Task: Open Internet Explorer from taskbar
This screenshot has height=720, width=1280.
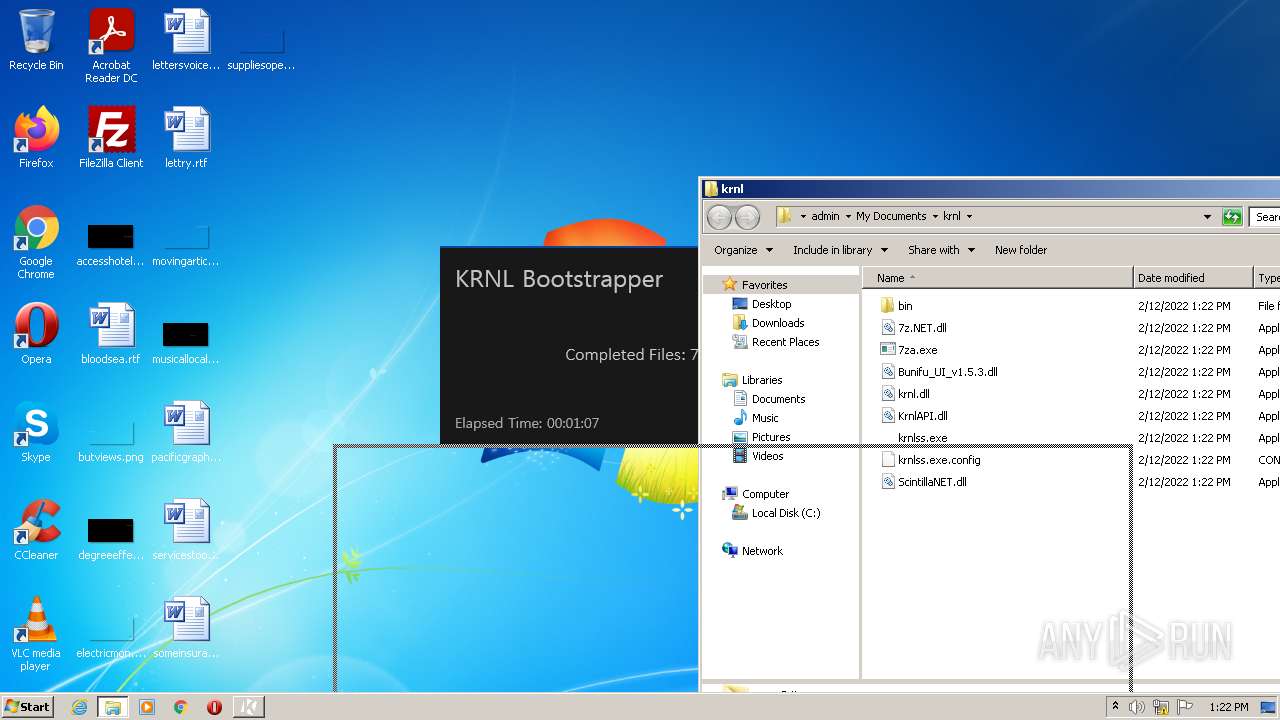Action: [x=79, y=707]
